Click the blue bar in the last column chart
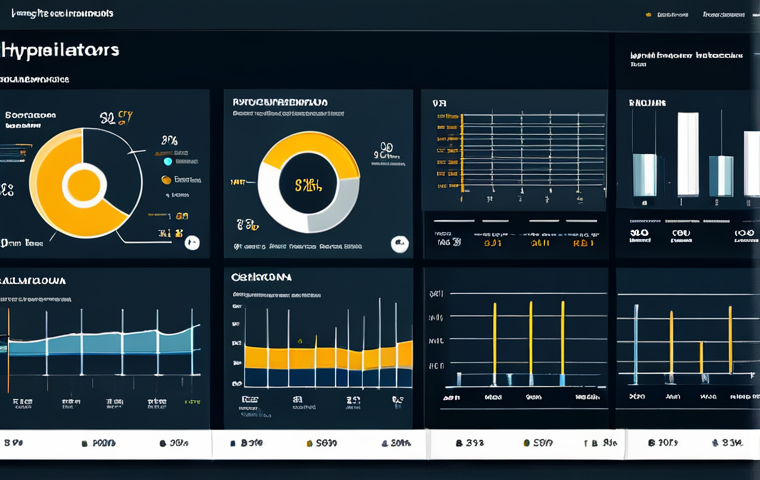Screen dimensions: 760x480 pyautogui.click(x=636, y=344)
